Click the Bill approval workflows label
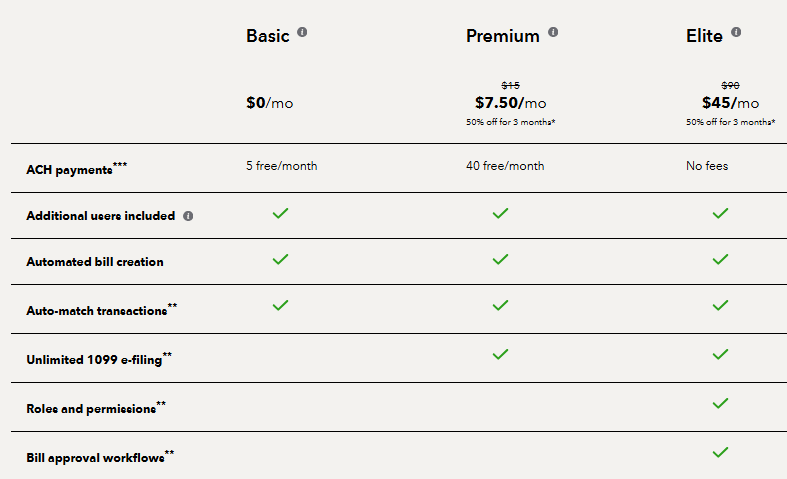The image size is (787, 479). 96,457
